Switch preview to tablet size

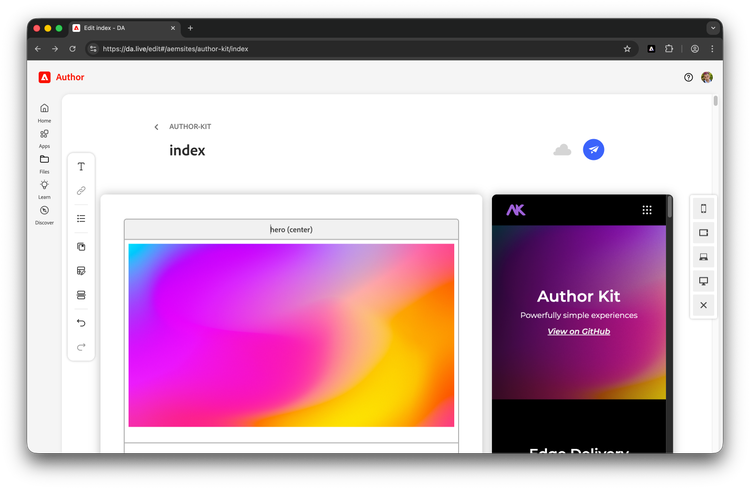tap(703, 233)
